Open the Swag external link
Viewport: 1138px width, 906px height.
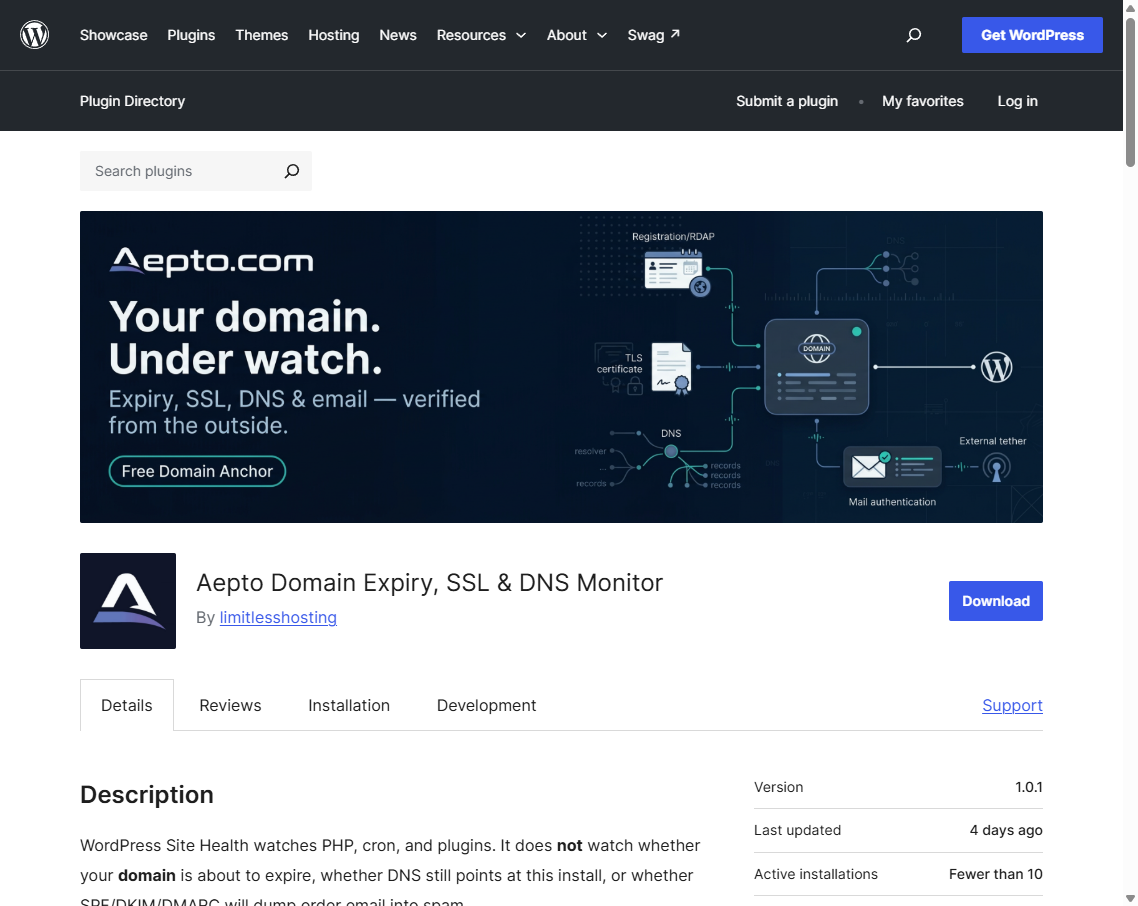click(653, 35)
